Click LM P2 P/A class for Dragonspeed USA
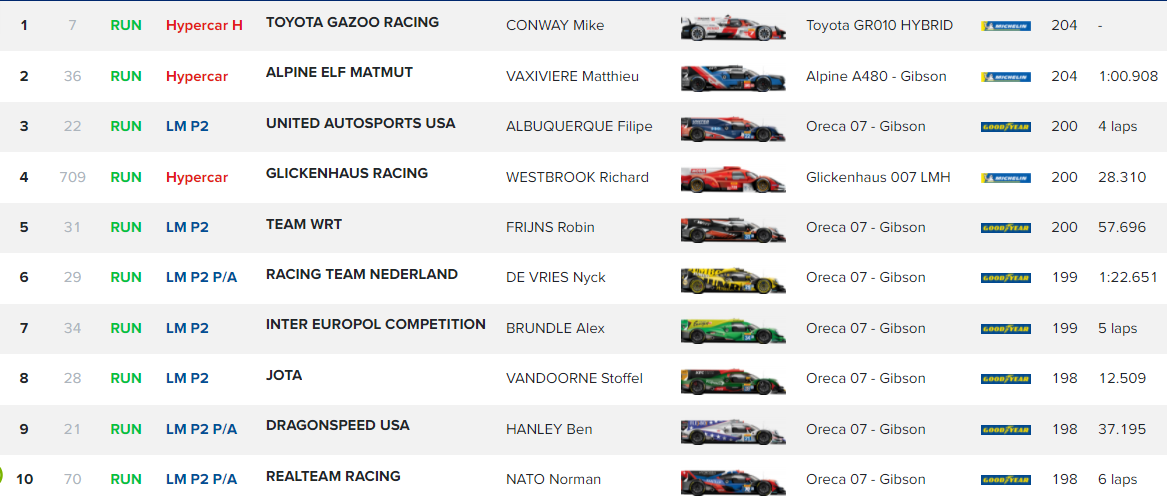 pos(201,429)
